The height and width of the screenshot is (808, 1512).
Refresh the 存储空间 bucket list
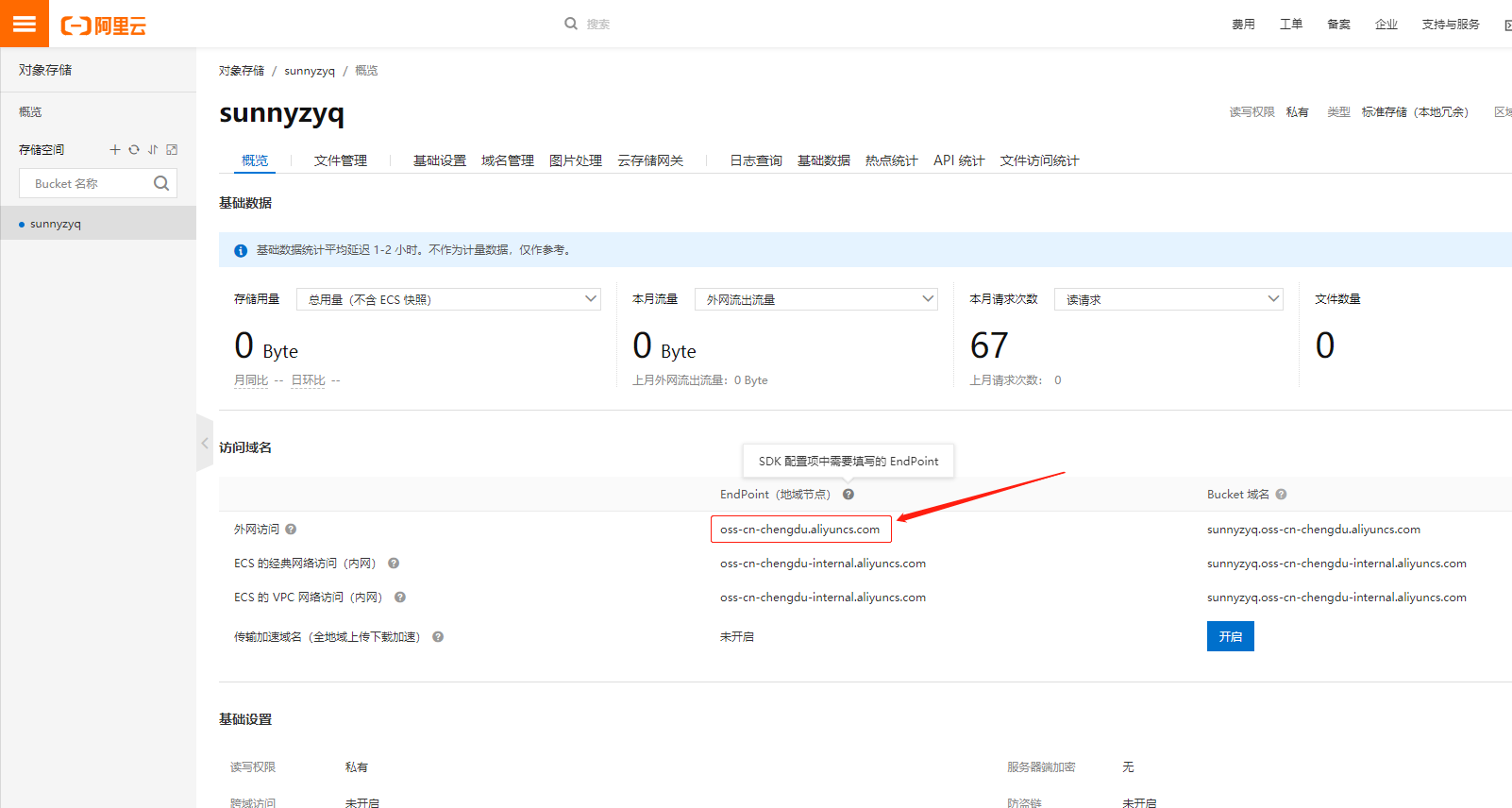(x=134, y=150)
